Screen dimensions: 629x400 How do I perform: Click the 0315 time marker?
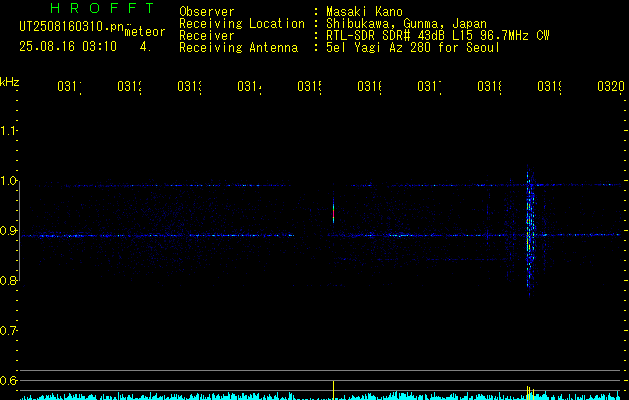coord(310,86)
